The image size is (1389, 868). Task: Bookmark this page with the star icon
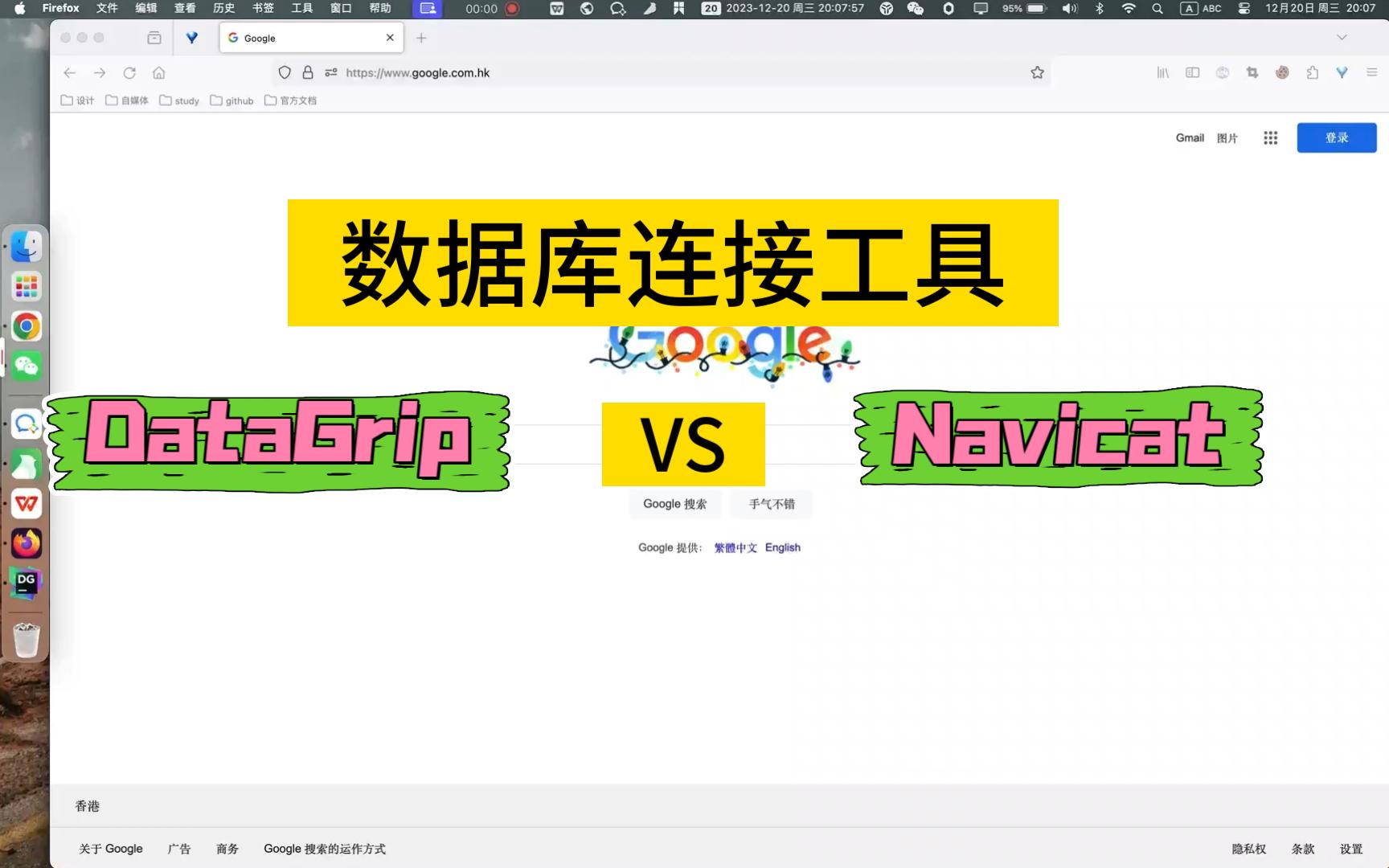click(x=1038, y=73)
